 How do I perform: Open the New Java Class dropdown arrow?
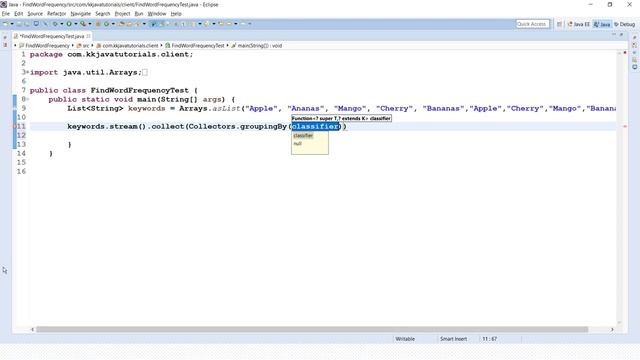pyautogui.click(x=113, y=24)
